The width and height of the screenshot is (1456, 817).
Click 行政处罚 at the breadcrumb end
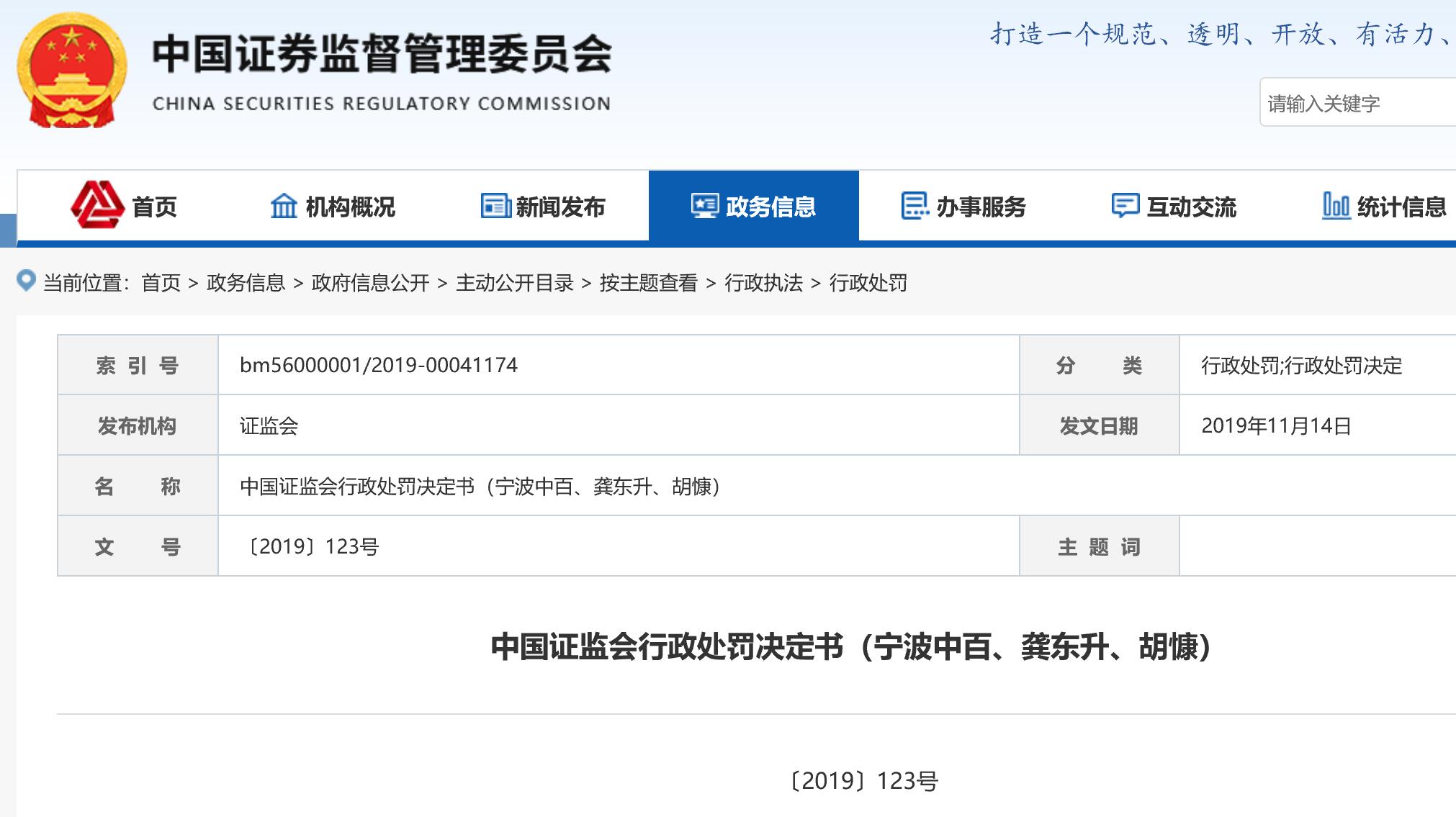tap(868, 283)
